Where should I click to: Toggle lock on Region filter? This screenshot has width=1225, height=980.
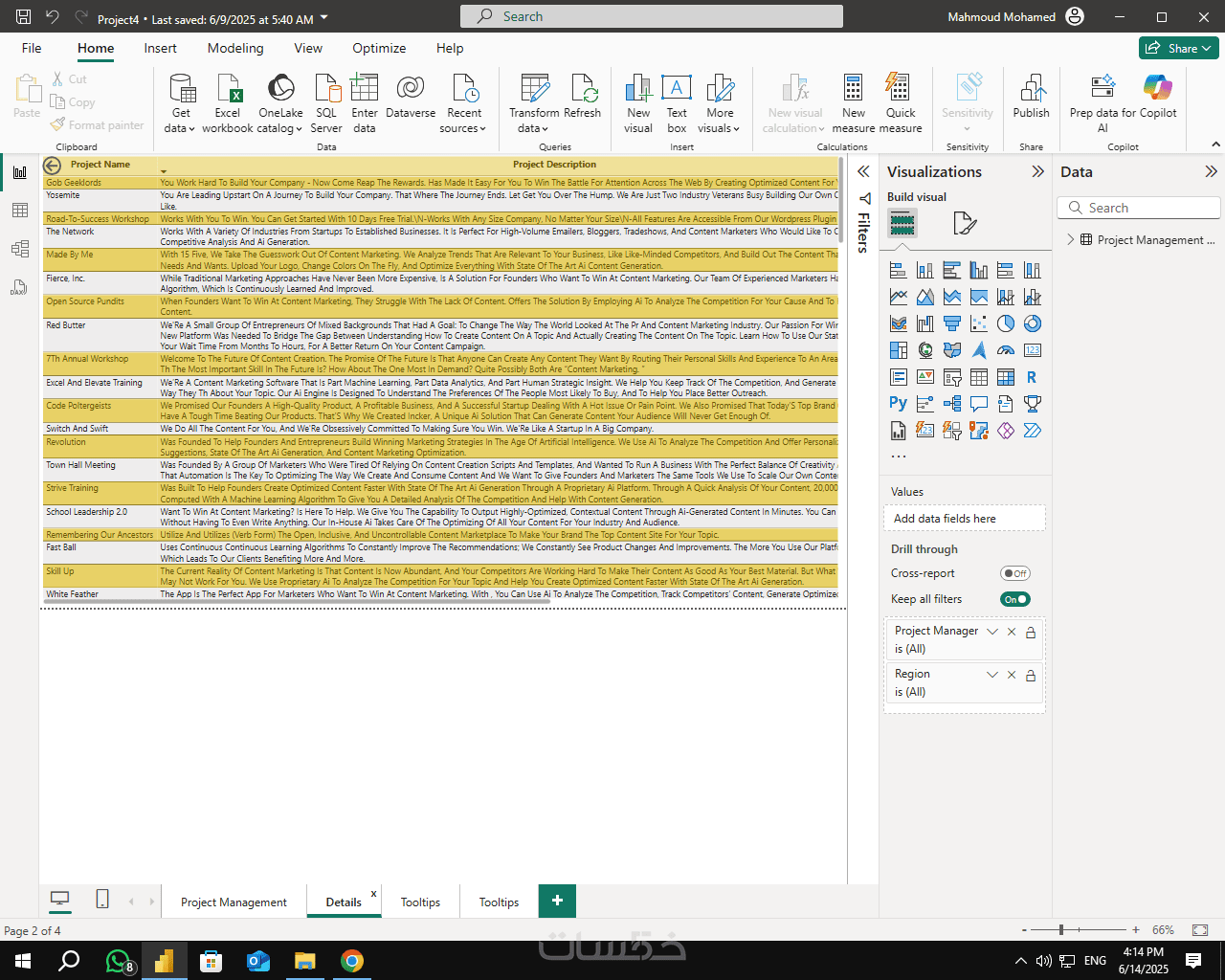[x=1031, y=675]
